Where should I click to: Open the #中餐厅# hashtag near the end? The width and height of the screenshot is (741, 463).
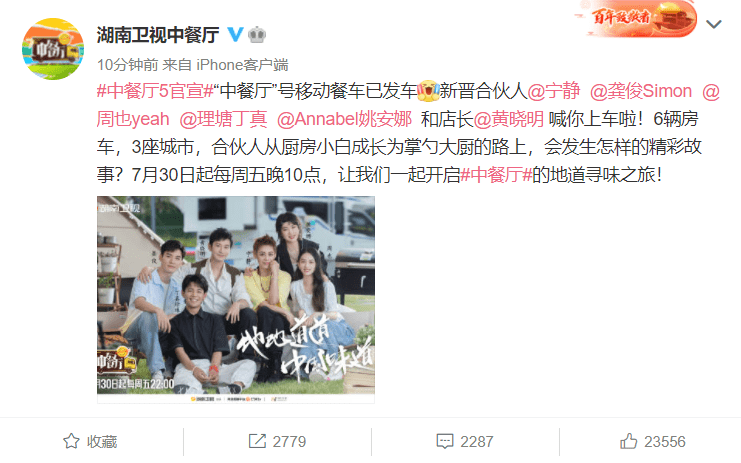tap(496, 175)
